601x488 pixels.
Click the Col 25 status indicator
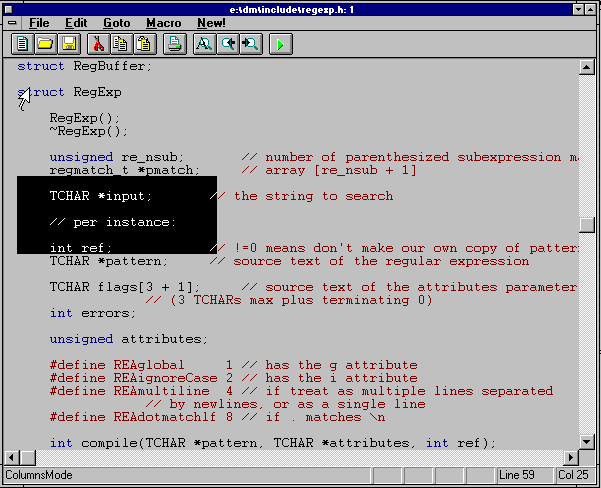click(x=573, y=475)
